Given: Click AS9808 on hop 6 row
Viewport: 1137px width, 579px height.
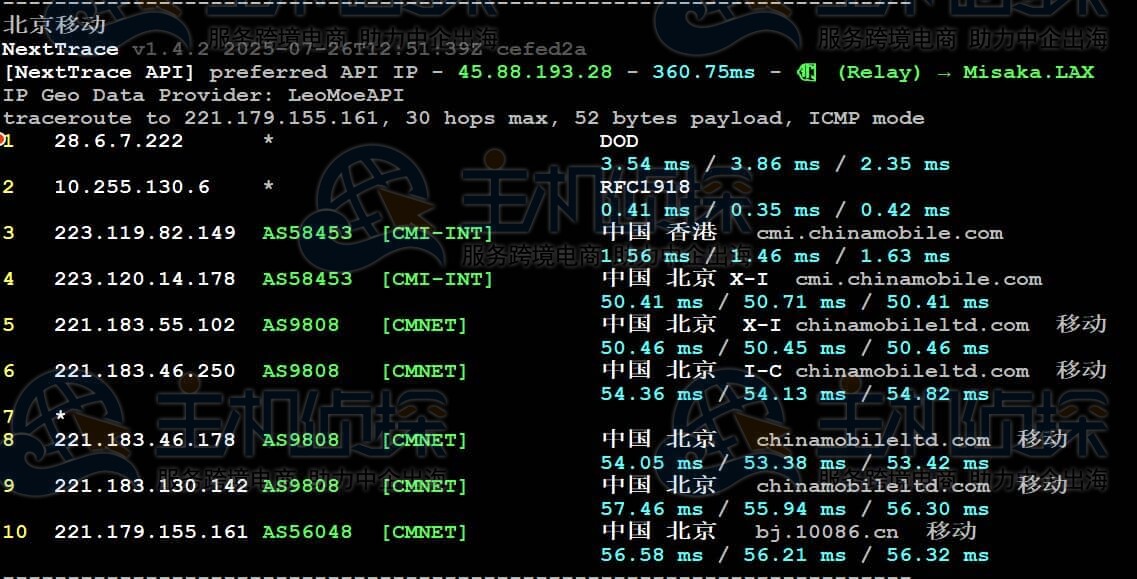Looking at the screenshot, I should (x=300, y=371).
